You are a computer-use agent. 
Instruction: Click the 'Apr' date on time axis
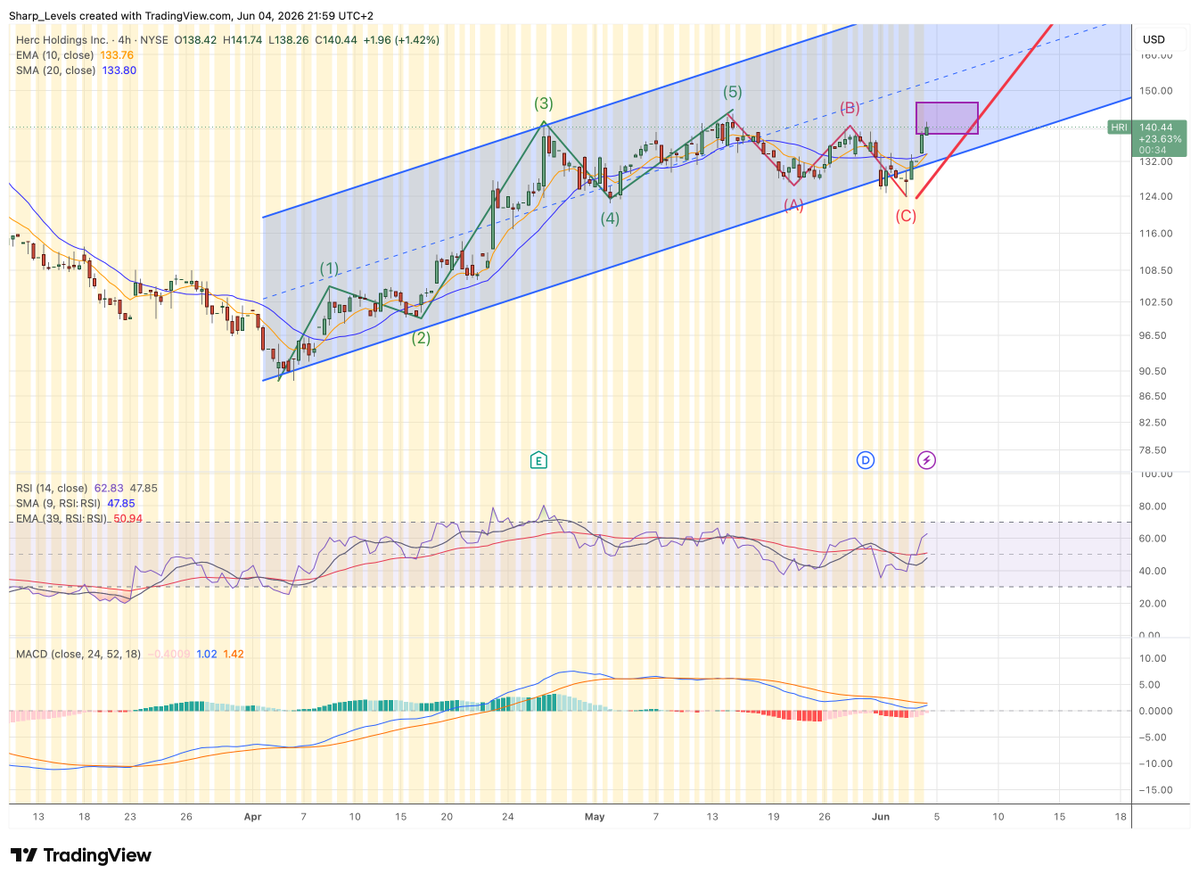pos(252,816)
